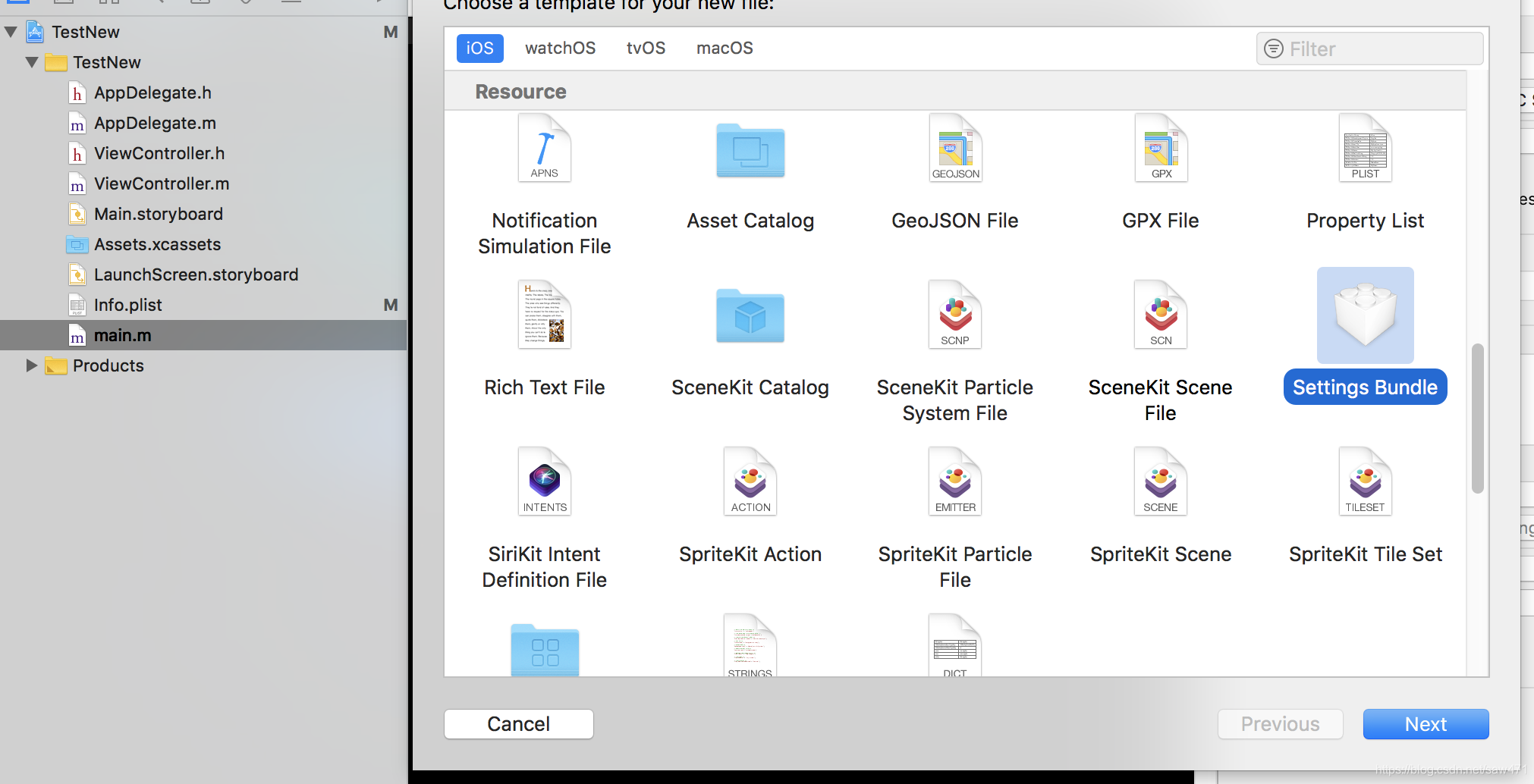Click the template list vertical scrollbar
The width and height of the screenshot is (1534, 784).
(1477, 419)
